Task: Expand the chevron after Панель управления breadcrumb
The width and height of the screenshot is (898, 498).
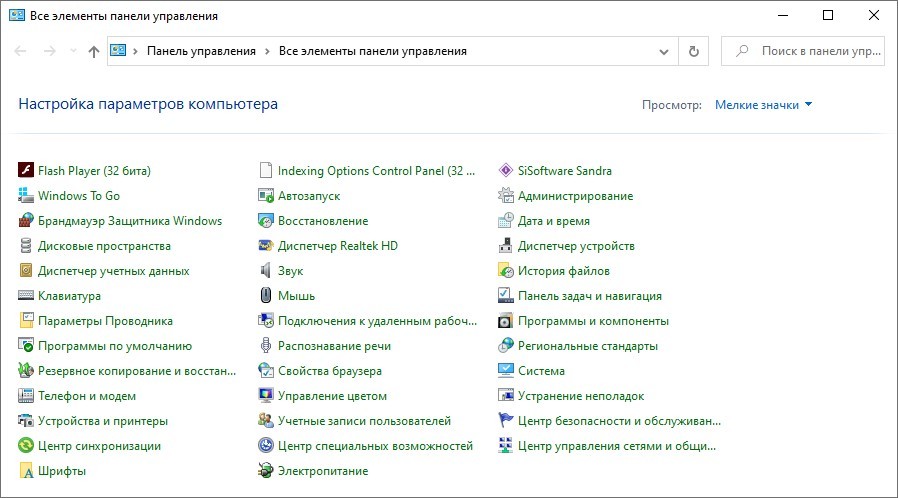Action: [267, 52]
